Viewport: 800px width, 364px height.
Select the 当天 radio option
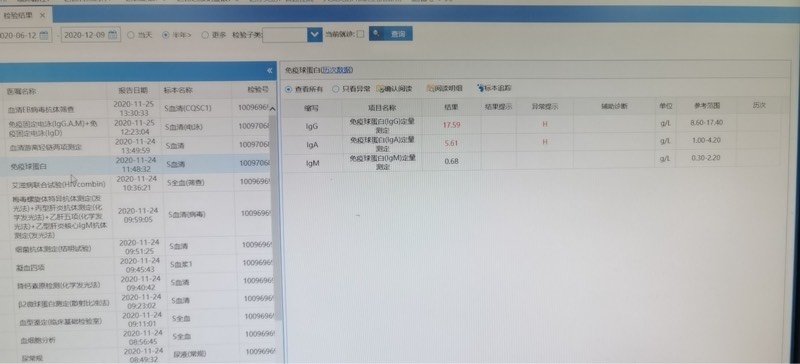click(x=131, y=35)
